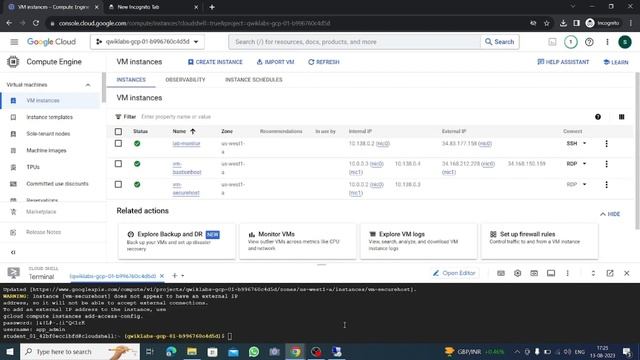Expand RDP dropdown for vm-bastionhost

(x=584, y=164)
